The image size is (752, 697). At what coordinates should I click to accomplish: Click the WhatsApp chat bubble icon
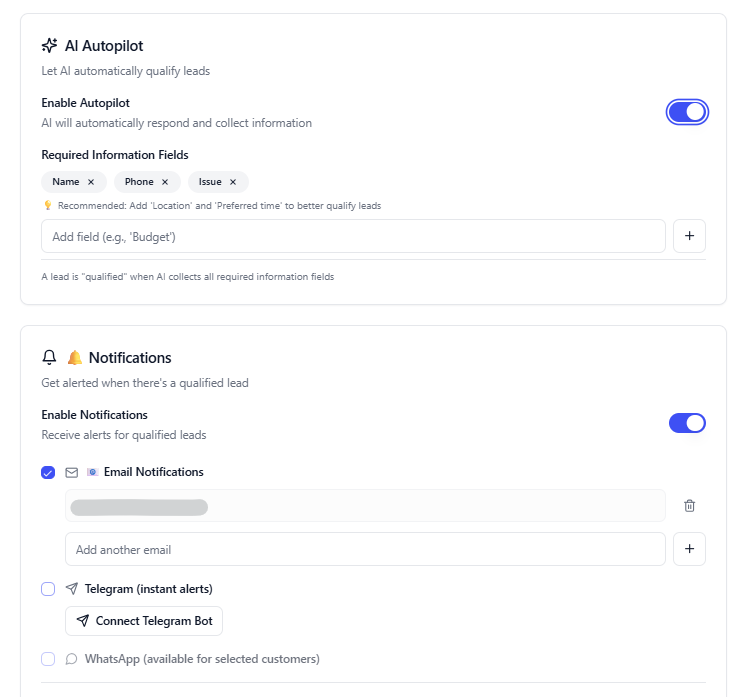pyautogui.click(x=72, y=659)
